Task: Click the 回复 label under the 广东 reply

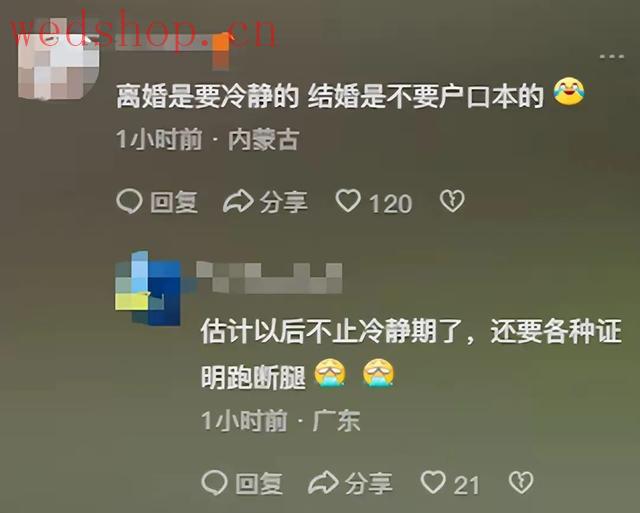Action: tap(259, 484)
